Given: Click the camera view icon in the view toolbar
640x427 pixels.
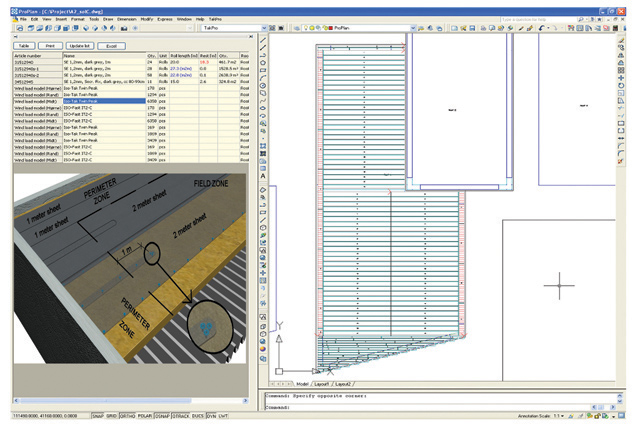Looking at the screenshot, I should click(x=124, y=28).
